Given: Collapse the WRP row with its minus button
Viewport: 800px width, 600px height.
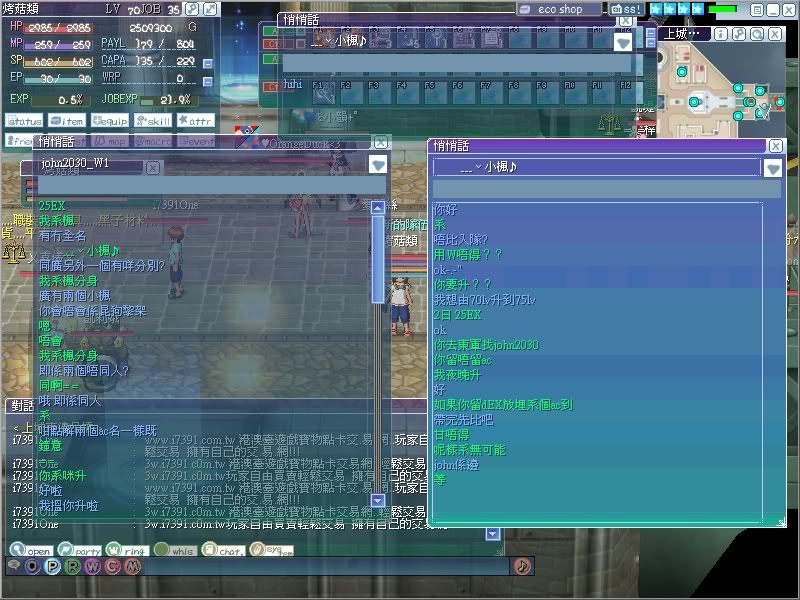Looking at the screenshot, I should point(208,82).
